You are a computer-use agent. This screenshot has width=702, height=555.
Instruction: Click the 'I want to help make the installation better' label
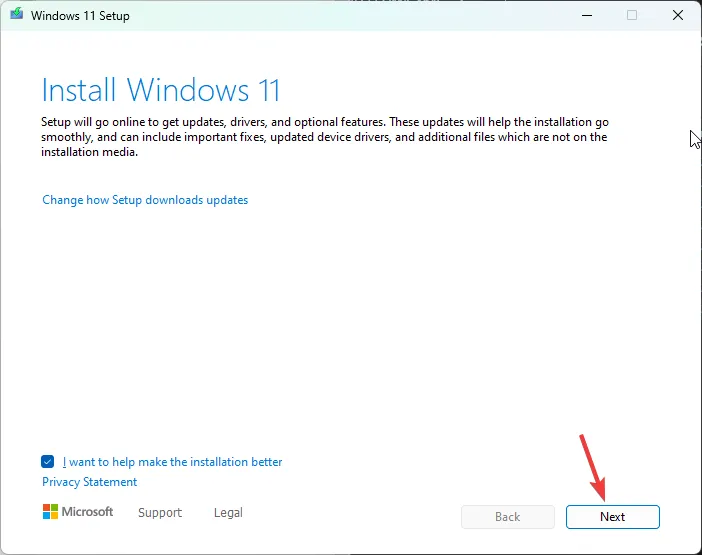pyautogui.click(x=172, y=462)
